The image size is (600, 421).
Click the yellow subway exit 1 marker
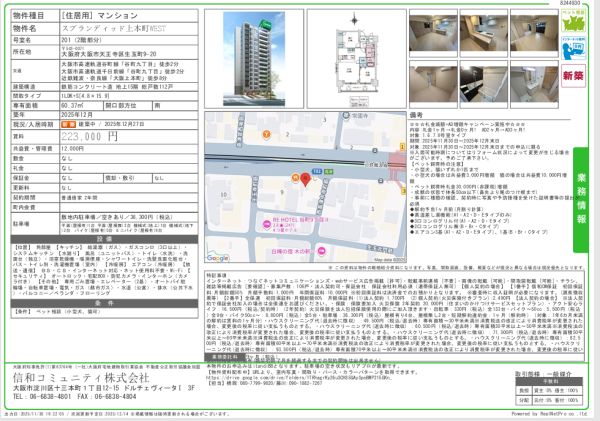tap(402, 147)
